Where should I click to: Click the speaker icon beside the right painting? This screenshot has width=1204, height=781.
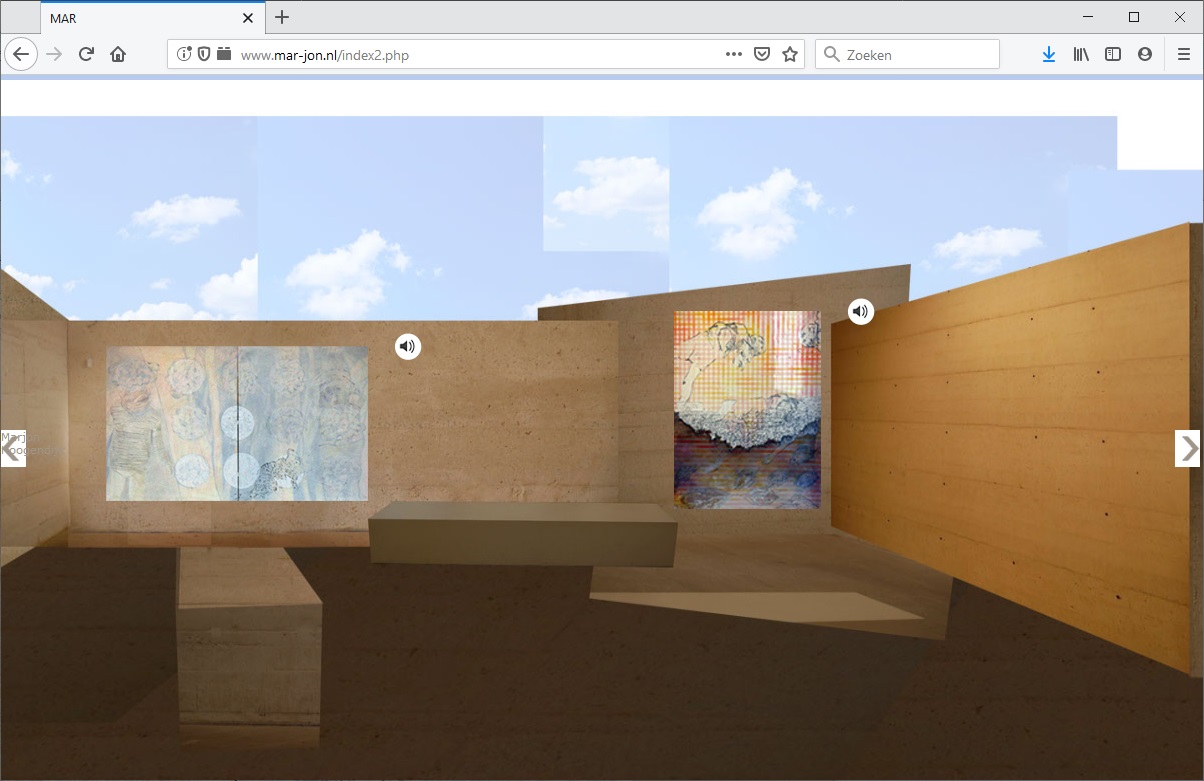tap(861, 312)
